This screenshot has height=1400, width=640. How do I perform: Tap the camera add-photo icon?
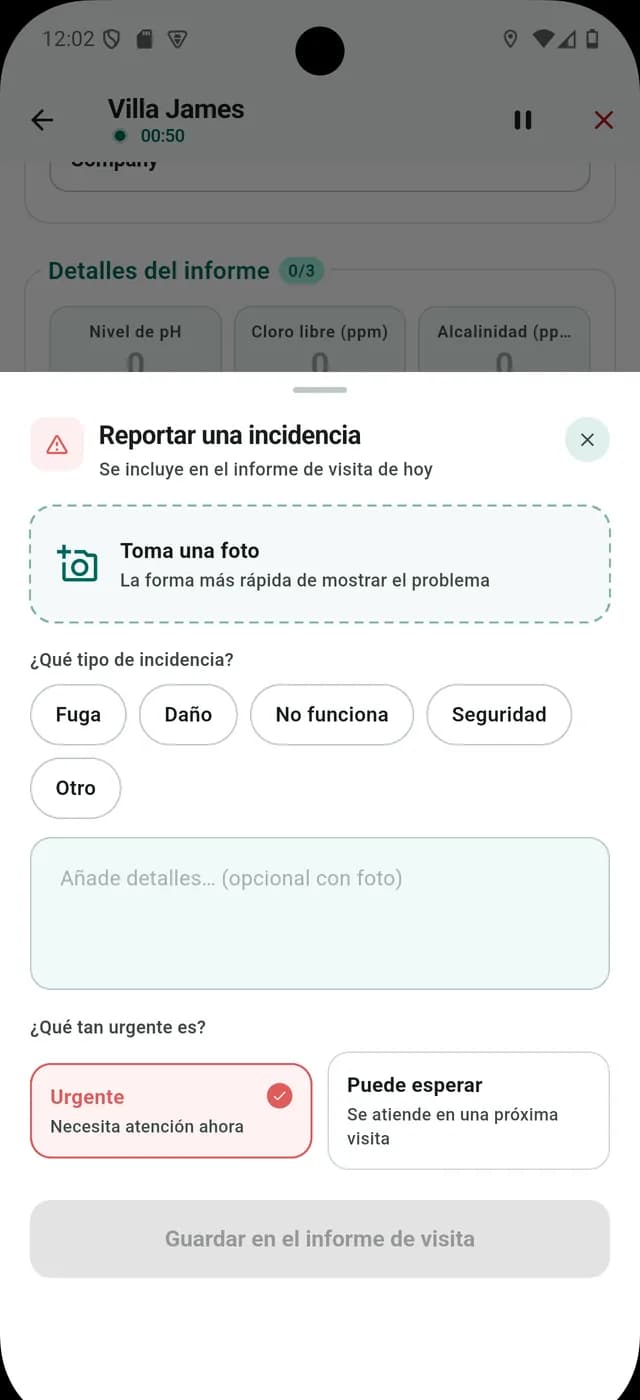tap(78, 564)
